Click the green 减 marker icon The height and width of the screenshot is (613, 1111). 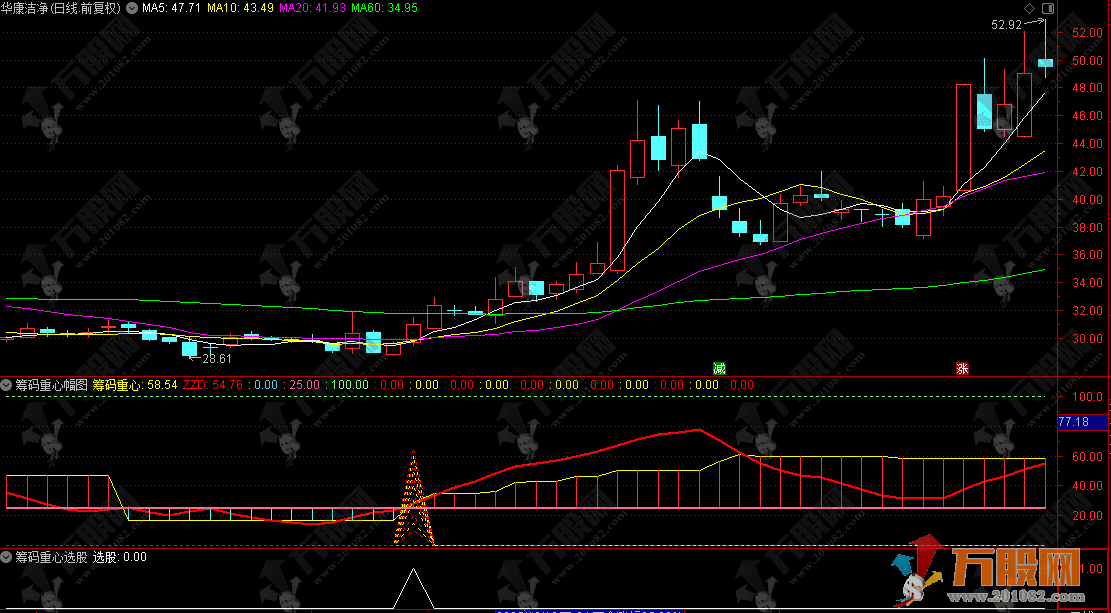718,368
